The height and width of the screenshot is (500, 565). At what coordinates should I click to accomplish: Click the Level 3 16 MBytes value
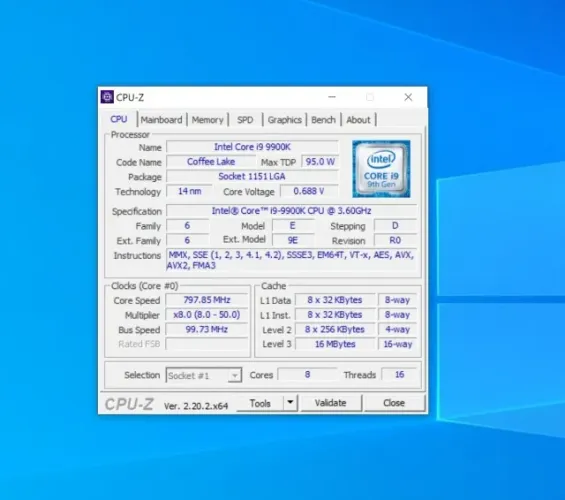[x=335, y=344]
